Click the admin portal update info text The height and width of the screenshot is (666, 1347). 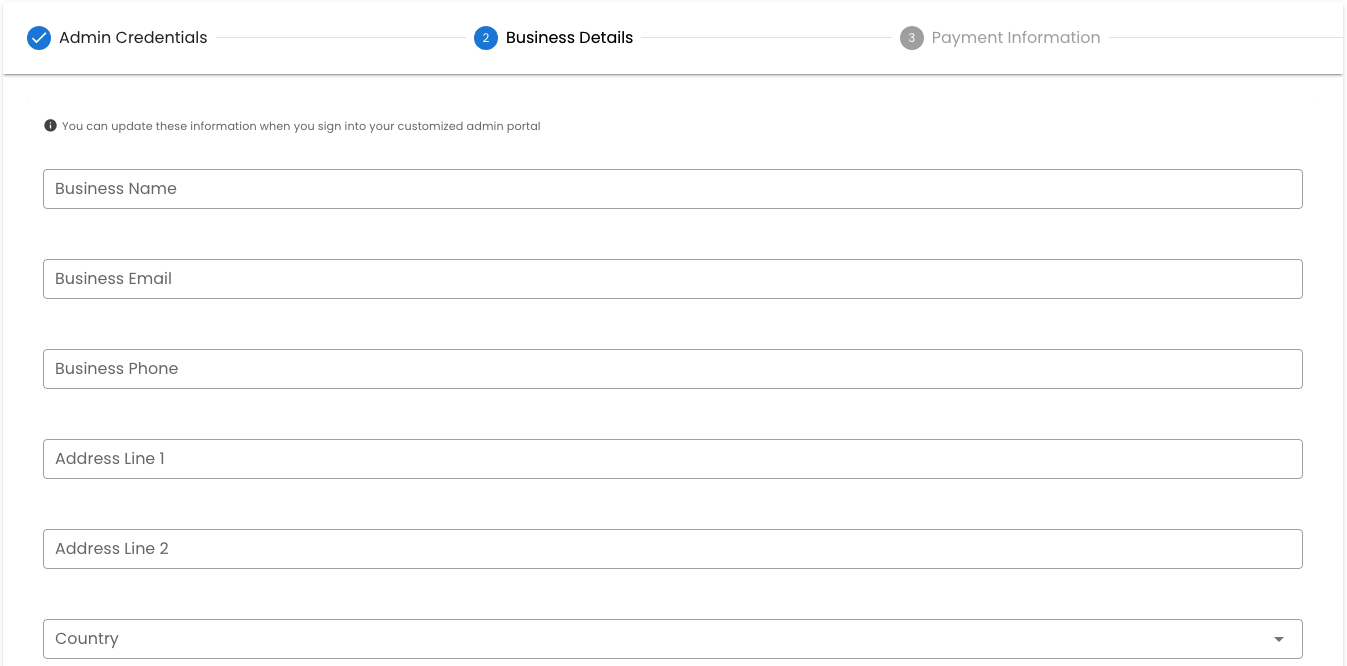pos(301,126)
